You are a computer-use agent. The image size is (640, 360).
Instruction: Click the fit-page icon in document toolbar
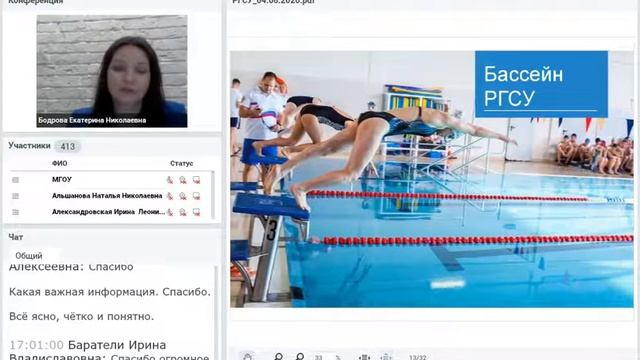[x=386, y=357]
